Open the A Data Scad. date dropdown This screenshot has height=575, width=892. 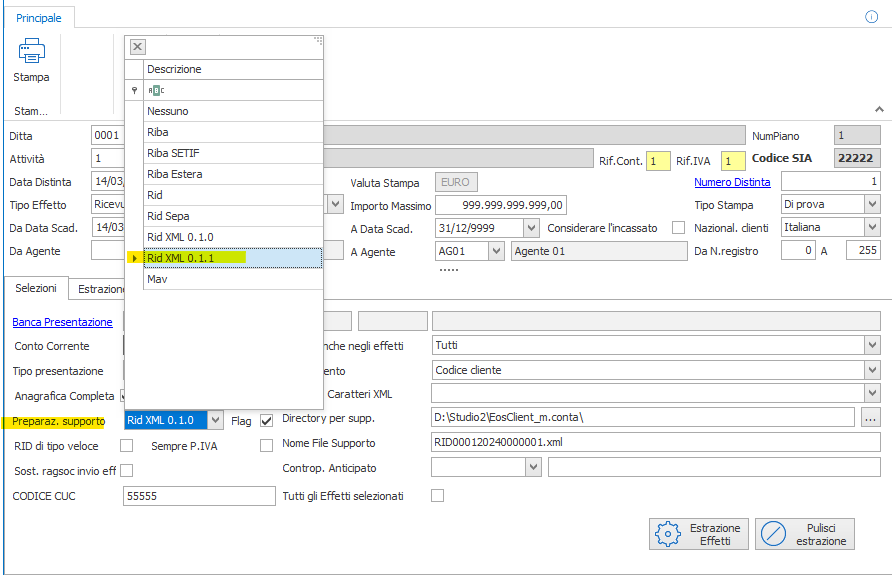click(531, 228)
